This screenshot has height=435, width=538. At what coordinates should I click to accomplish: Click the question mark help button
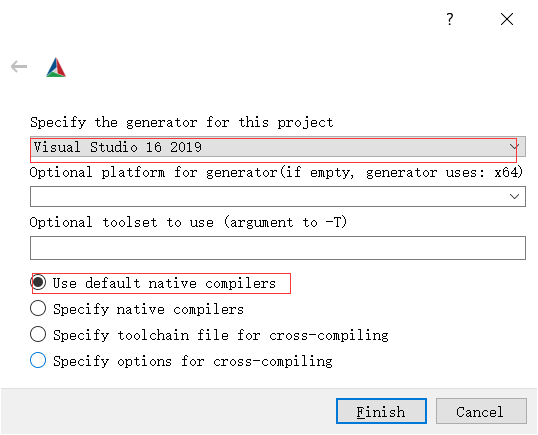tap(450, 19)
